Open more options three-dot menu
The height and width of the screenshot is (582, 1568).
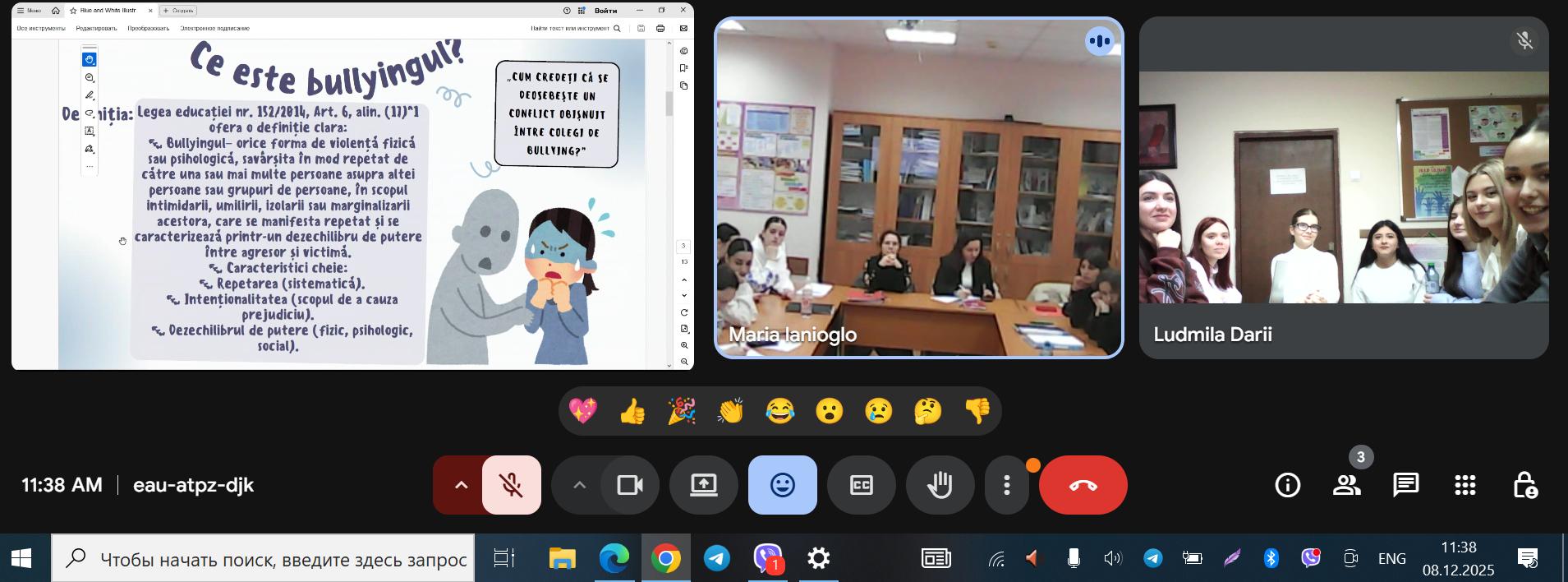coord(1006,485)
